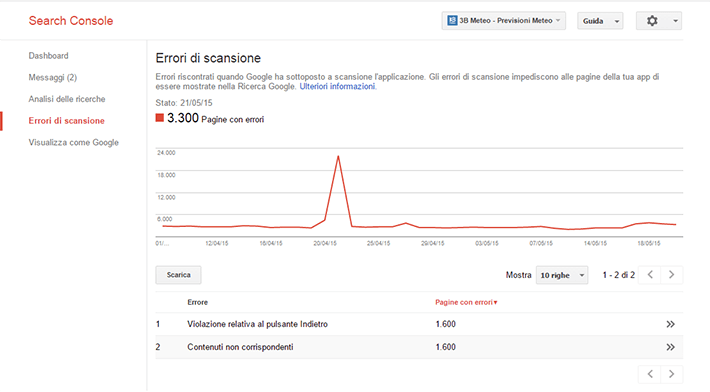Click the 18/05/15 chart axis label
Viewport: 710px width, 392px height.
click(648, 244)
